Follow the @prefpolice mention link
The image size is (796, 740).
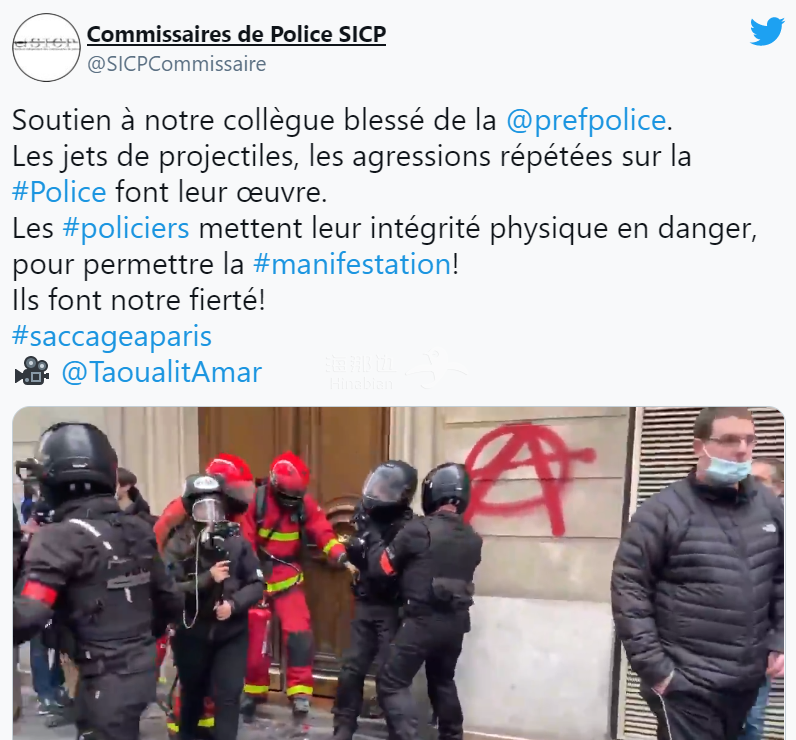tap(586, 120)
